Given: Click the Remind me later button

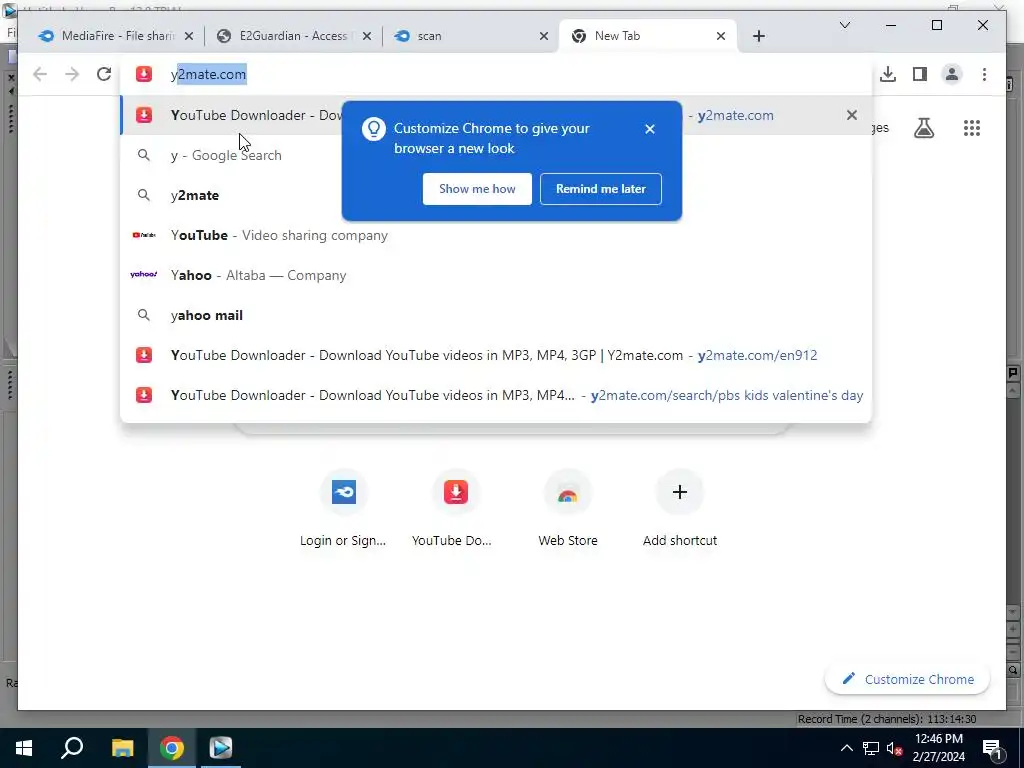Looking at the screenshot, I should pyautogui.click(x=601, y=189).
